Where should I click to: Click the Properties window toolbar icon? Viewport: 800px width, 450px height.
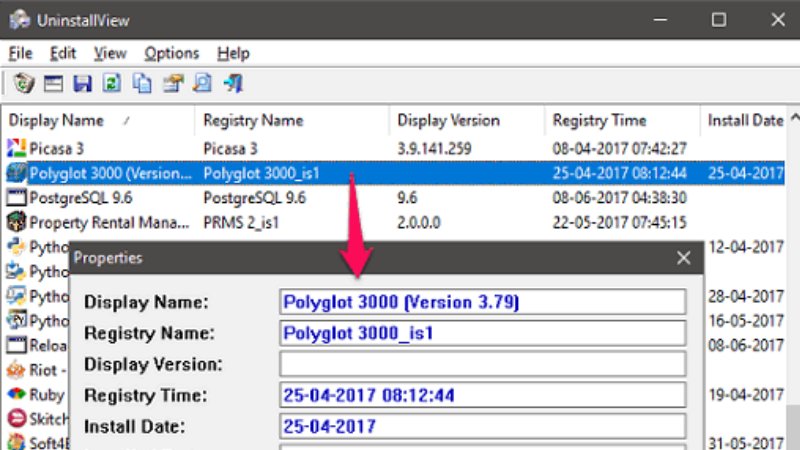tap(53, 84)
